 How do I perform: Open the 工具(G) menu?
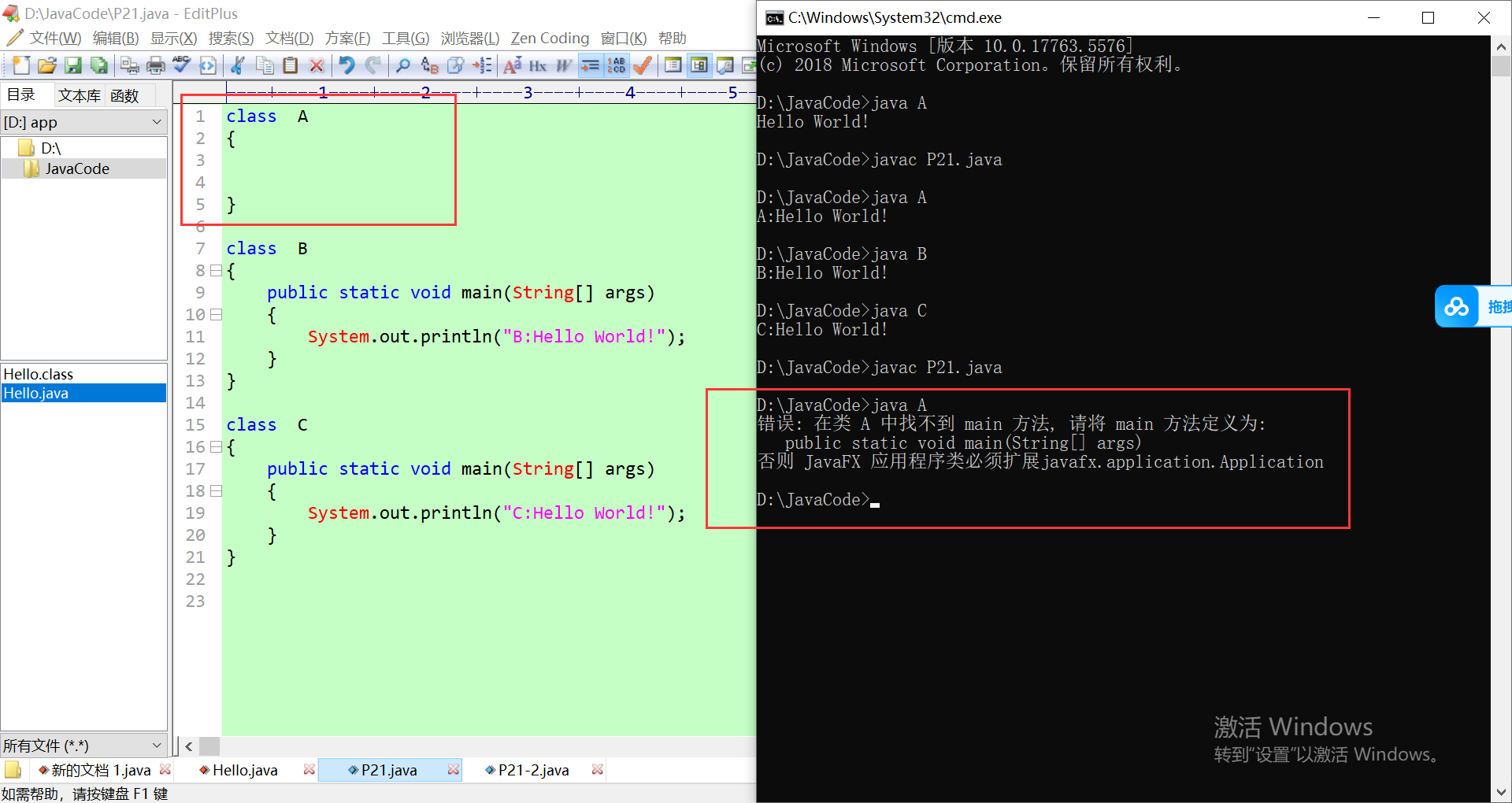[406, 38]
